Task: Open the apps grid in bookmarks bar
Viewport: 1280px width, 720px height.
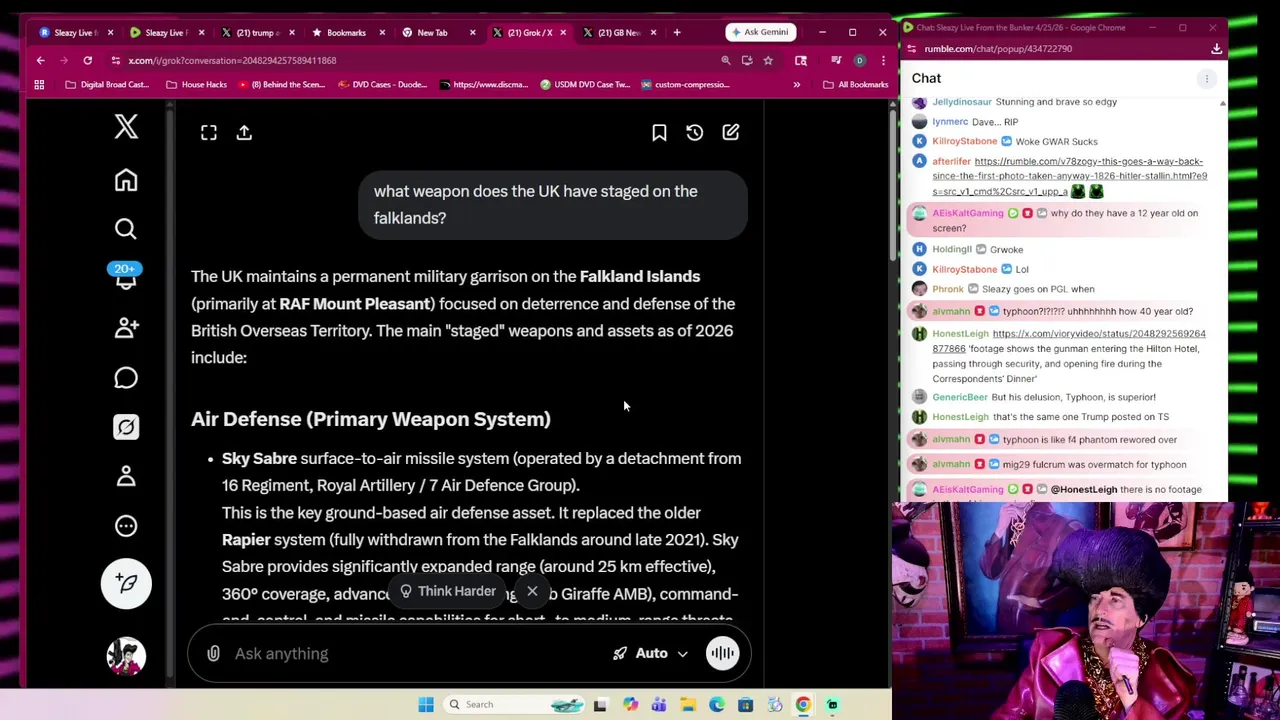Action: coord(39,85)
